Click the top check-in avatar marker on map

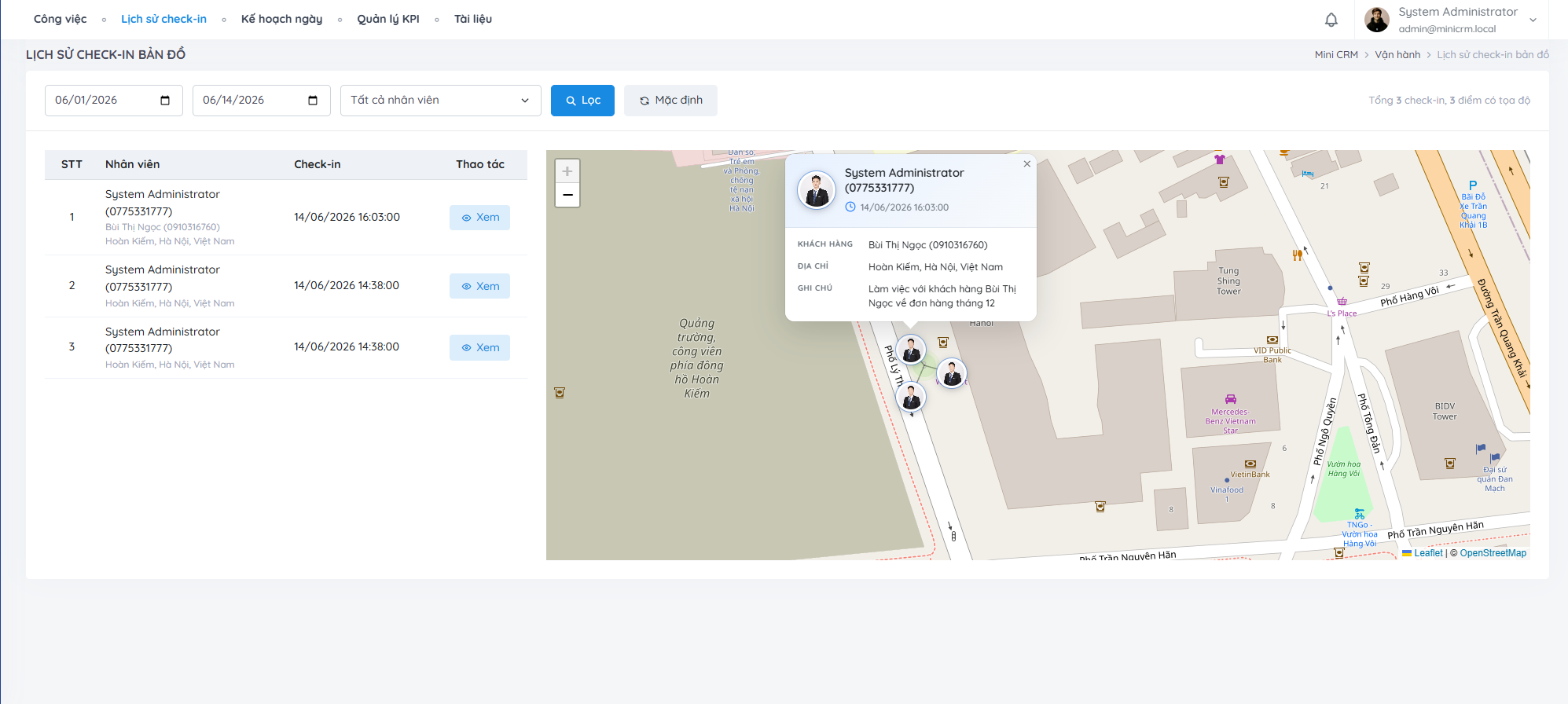[x=911, y=350]
